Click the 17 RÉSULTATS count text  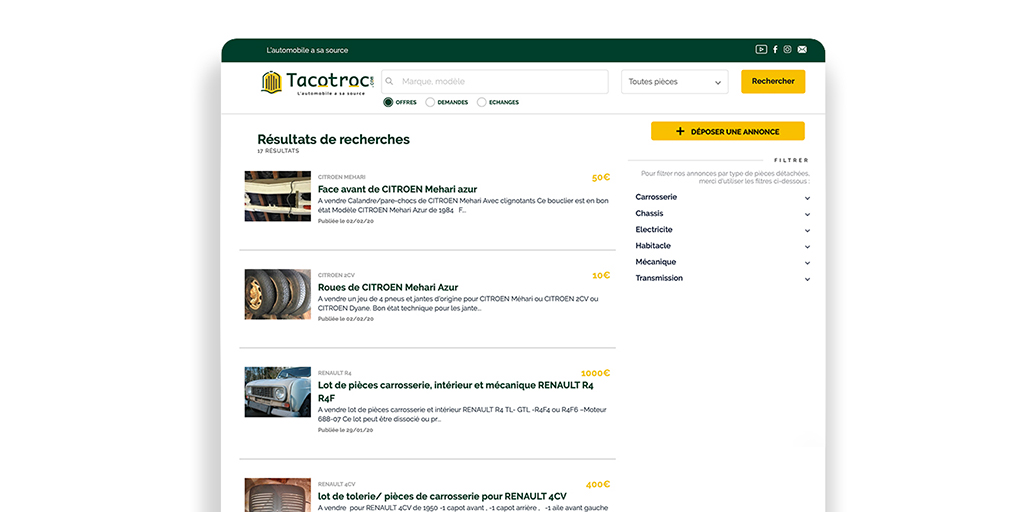coord(278,151)
